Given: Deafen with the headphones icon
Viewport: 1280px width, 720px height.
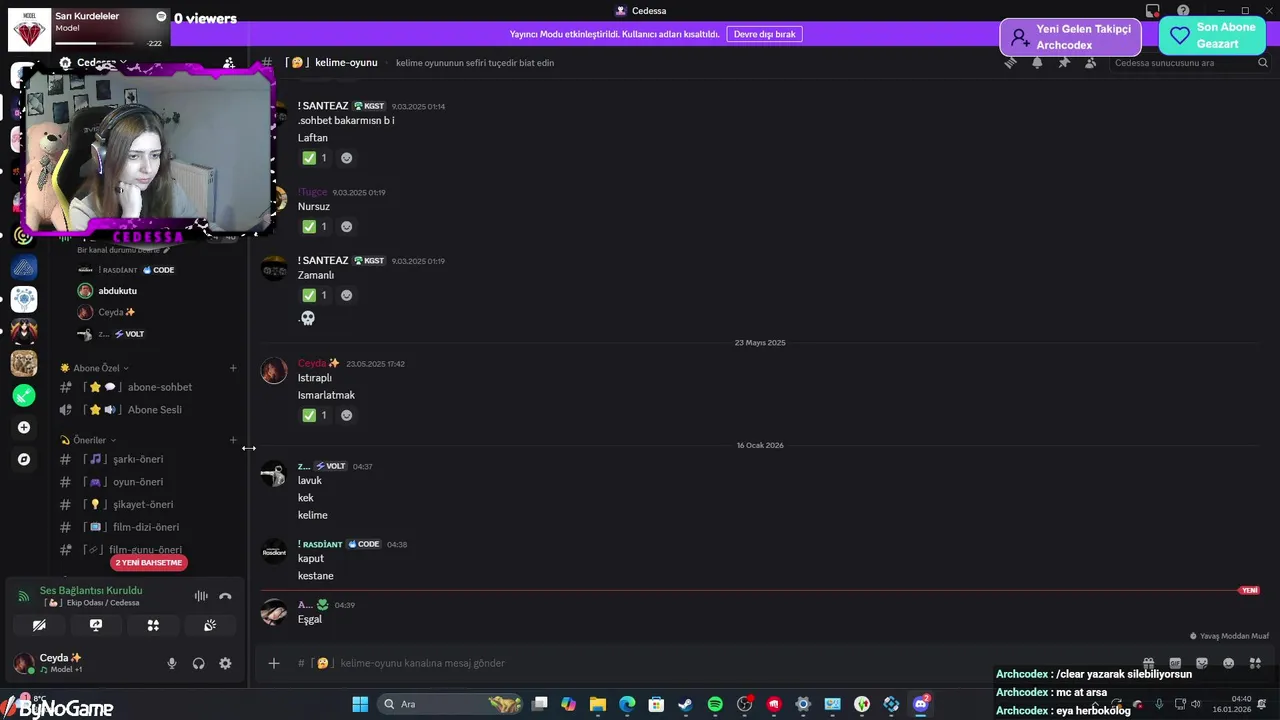Looking at the screenshot, I should coord(198,663).
